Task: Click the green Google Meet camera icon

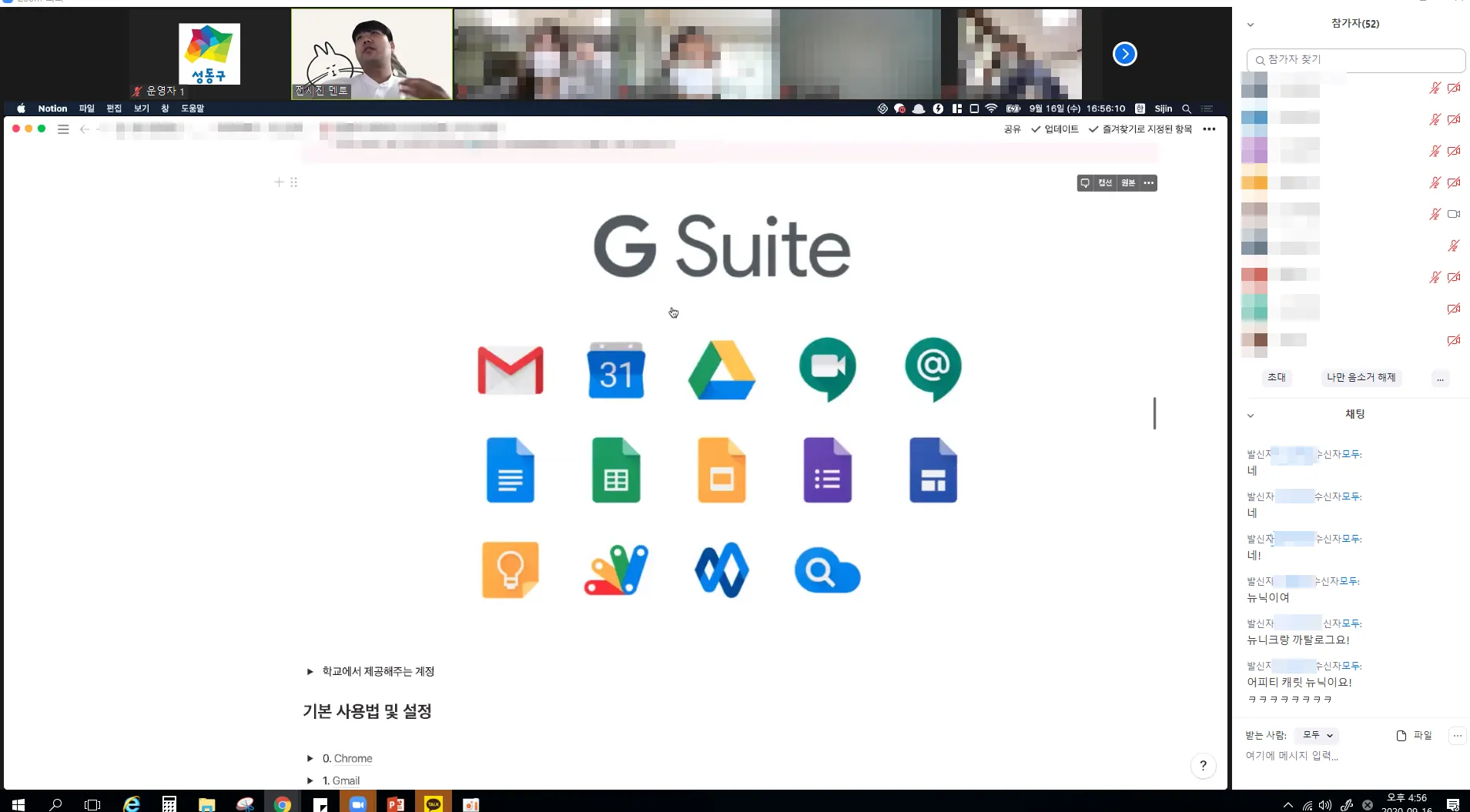Action: coord(828,369)
